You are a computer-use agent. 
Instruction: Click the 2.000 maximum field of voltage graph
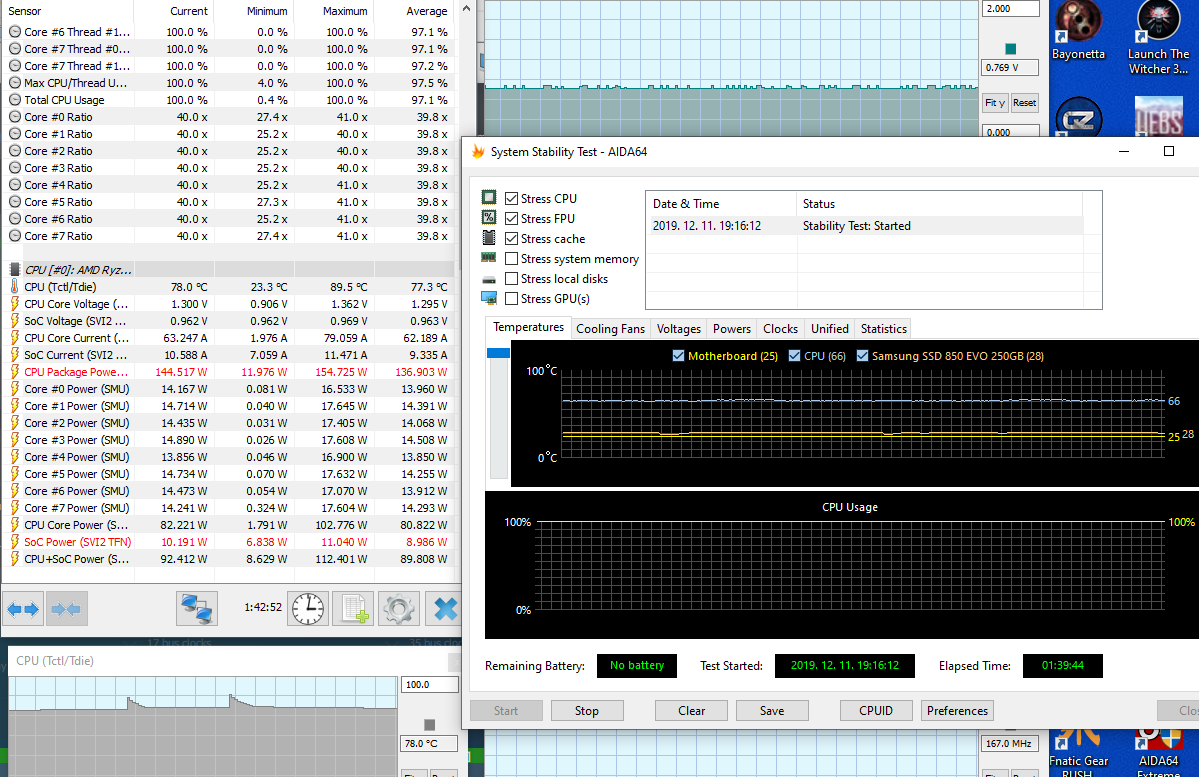tap(1010, 8)
